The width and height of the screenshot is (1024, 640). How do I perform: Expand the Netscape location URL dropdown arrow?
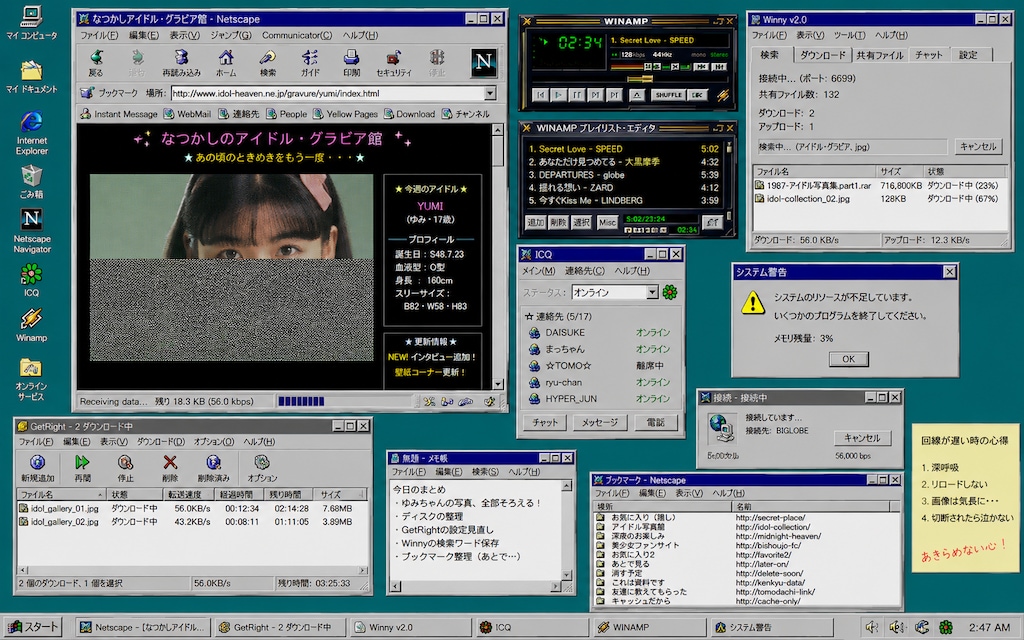pos(490,93)
